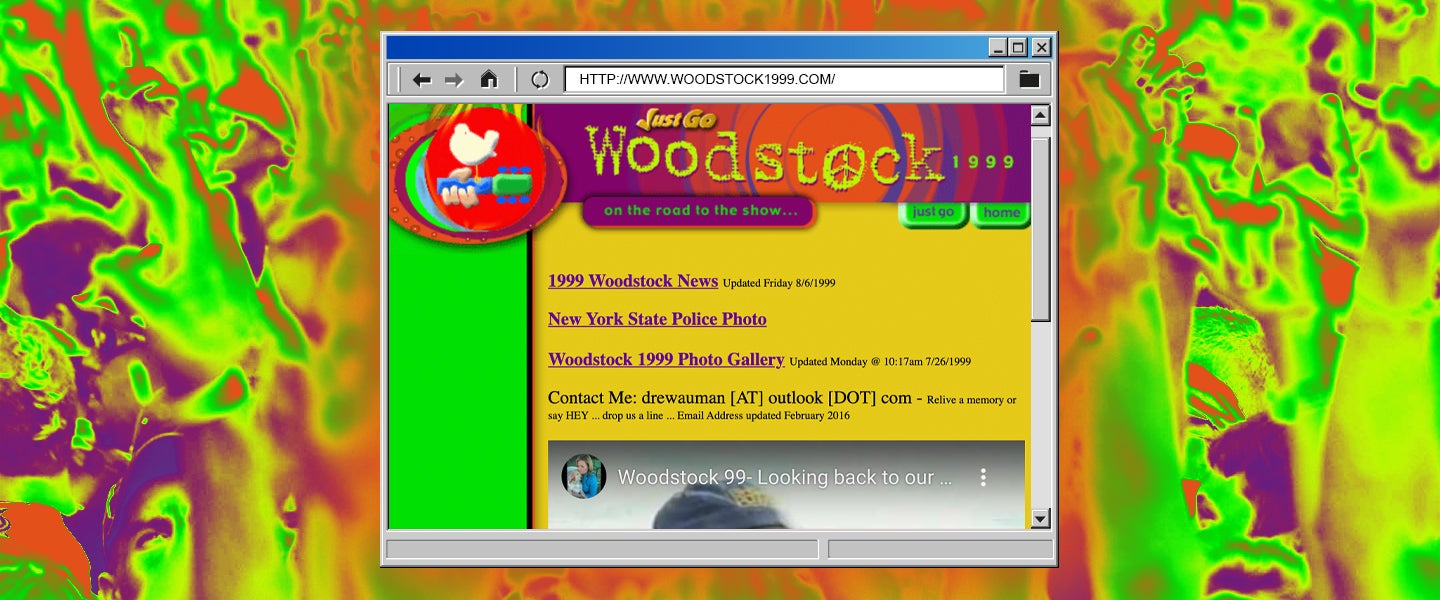1440x600 pixels.
Task: Reload the page with the refresh icon
Action: pyautogui.click(x=540, y=80)
